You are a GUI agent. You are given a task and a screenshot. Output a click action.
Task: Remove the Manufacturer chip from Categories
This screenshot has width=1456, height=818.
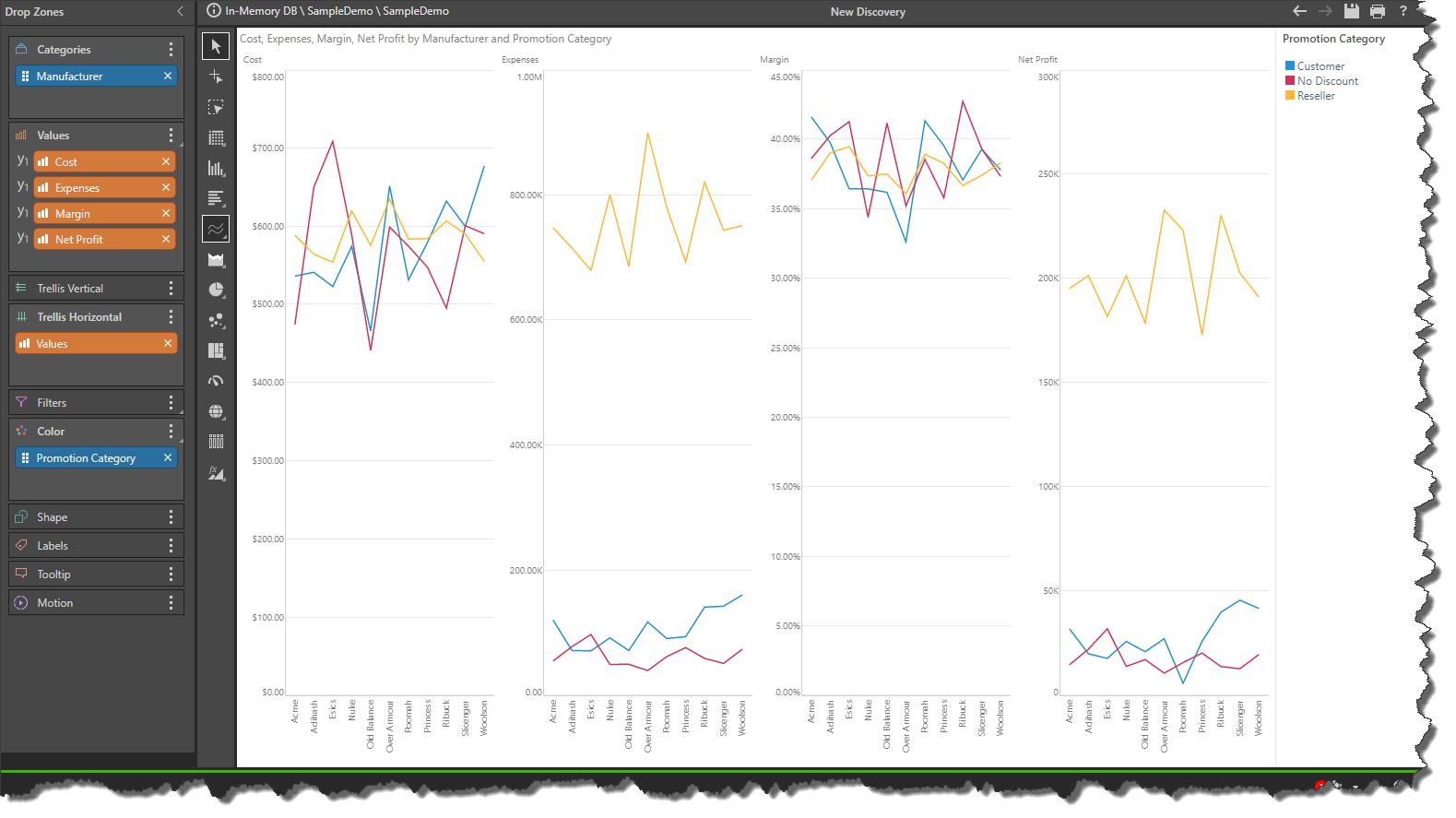click(168, 76)
